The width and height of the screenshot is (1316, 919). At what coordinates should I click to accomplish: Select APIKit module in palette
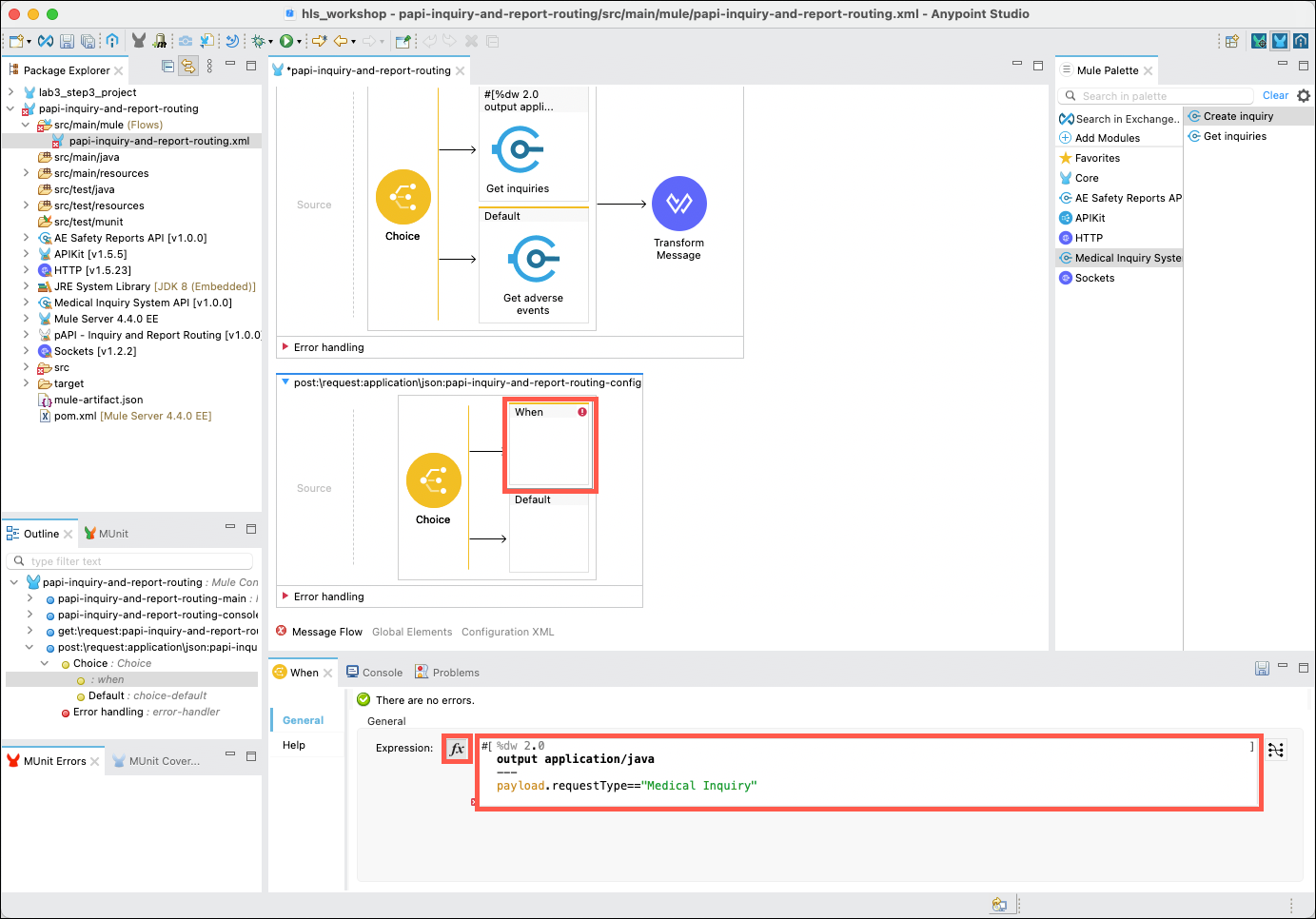click(1082, 218)
